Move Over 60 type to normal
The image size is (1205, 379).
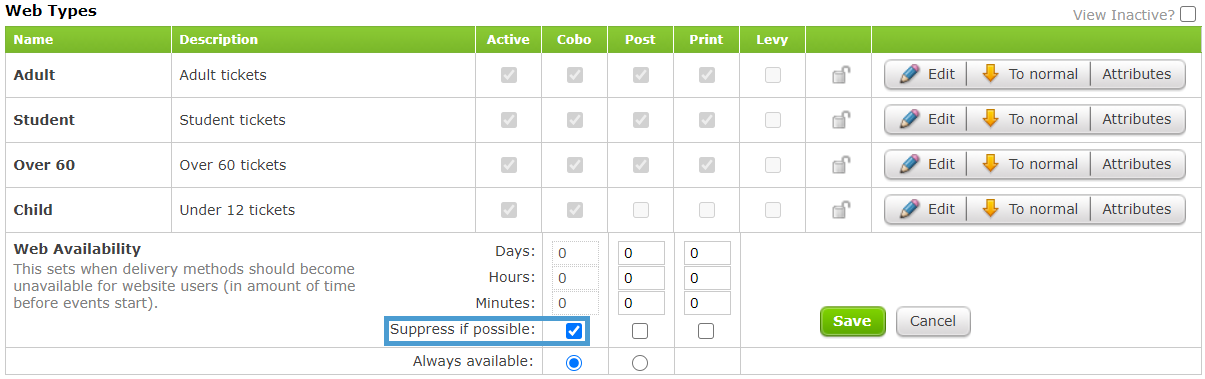[1029, 164]
